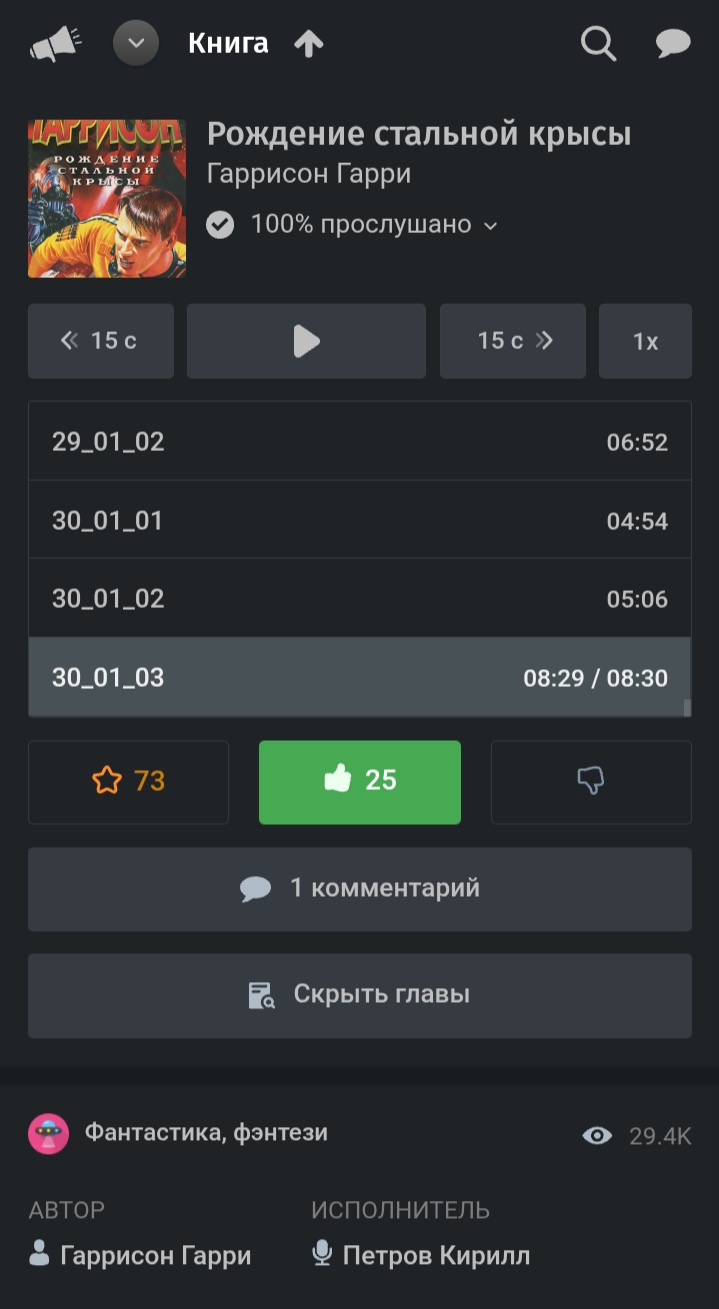Toggle the thumbs-up like button
719x1309 pixels.
[x=360, y=782]
